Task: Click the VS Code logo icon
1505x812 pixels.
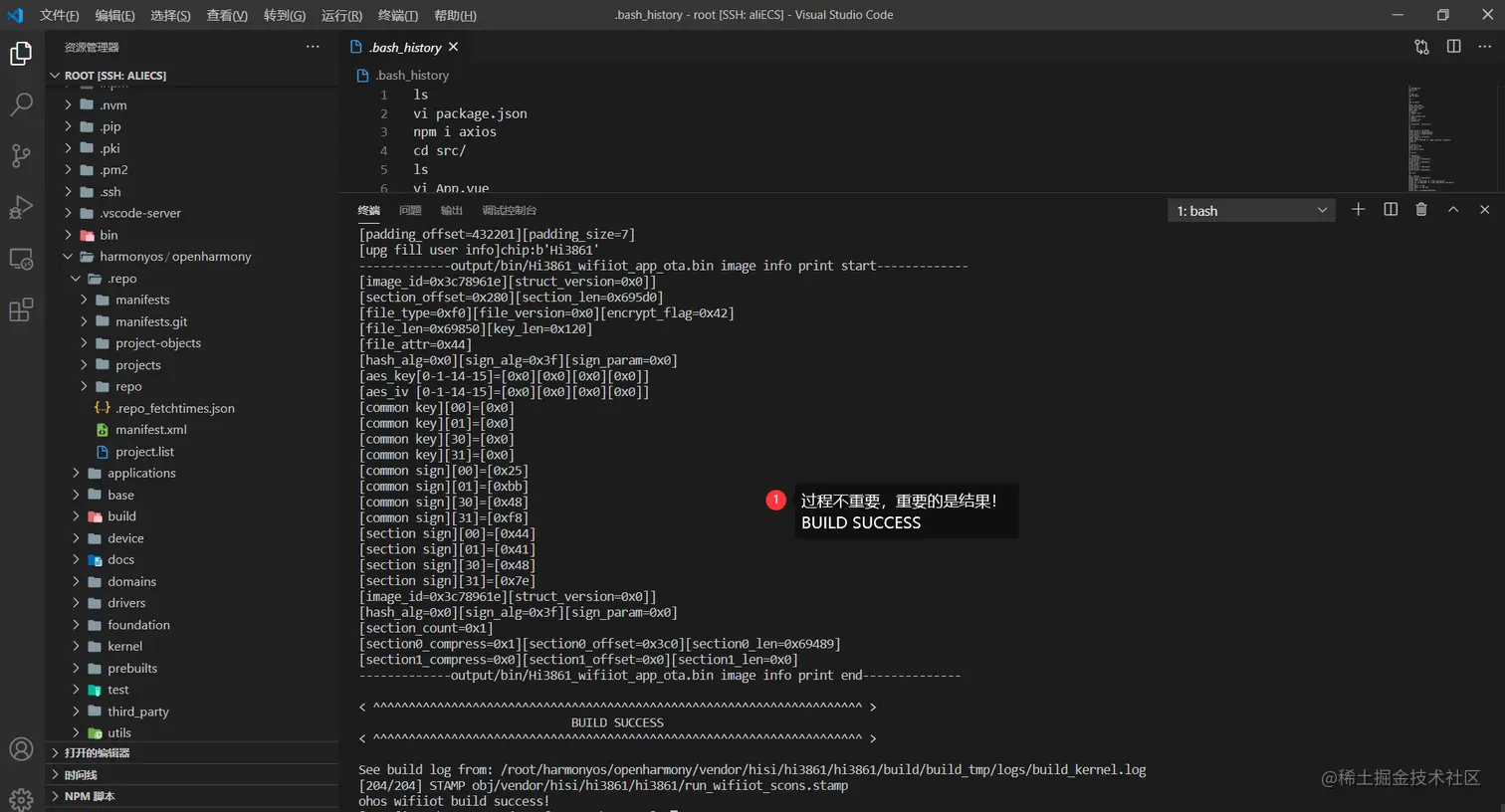Action: 15,15
